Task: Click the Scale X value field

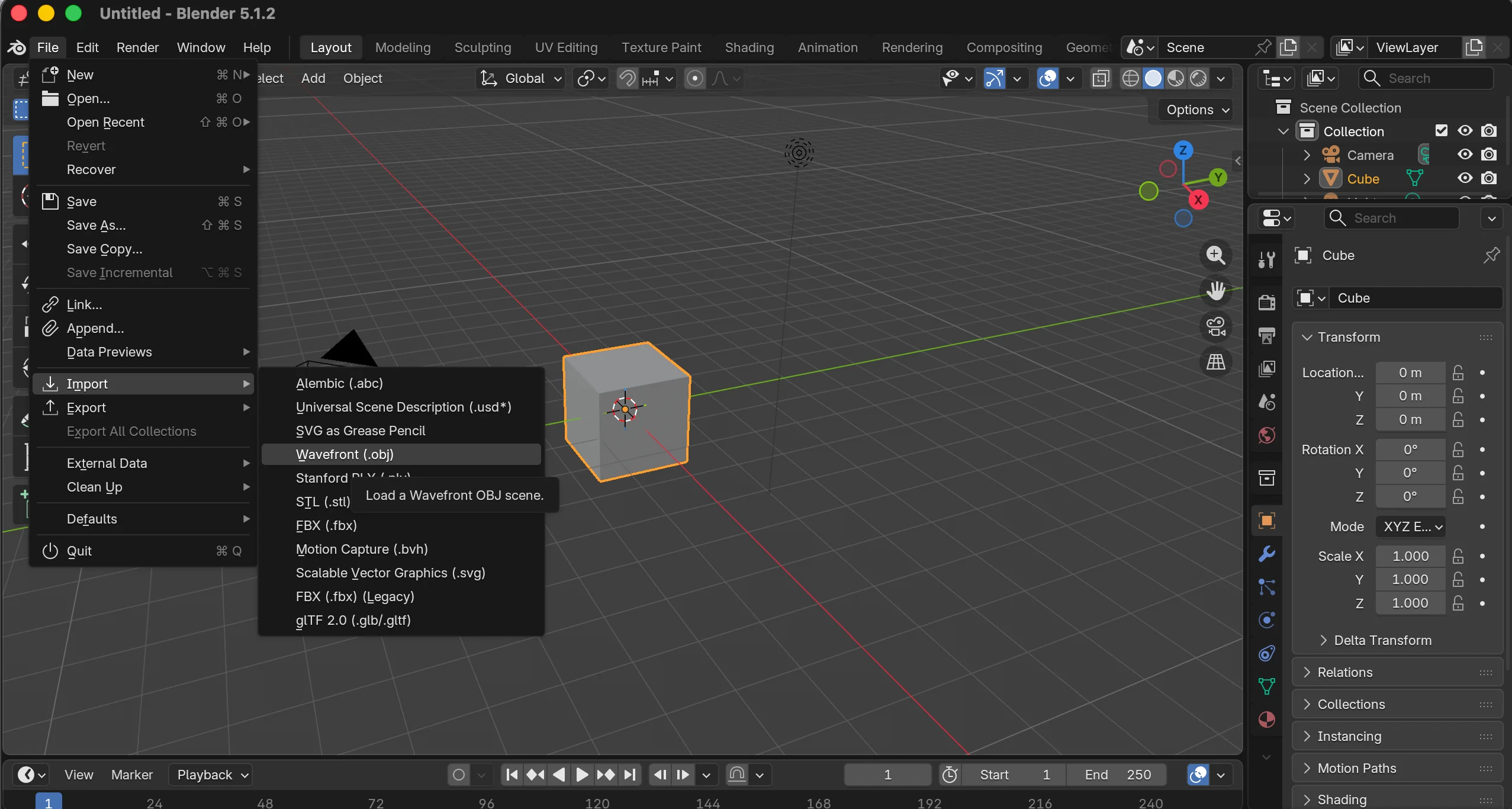Action: click(1410, 556)
